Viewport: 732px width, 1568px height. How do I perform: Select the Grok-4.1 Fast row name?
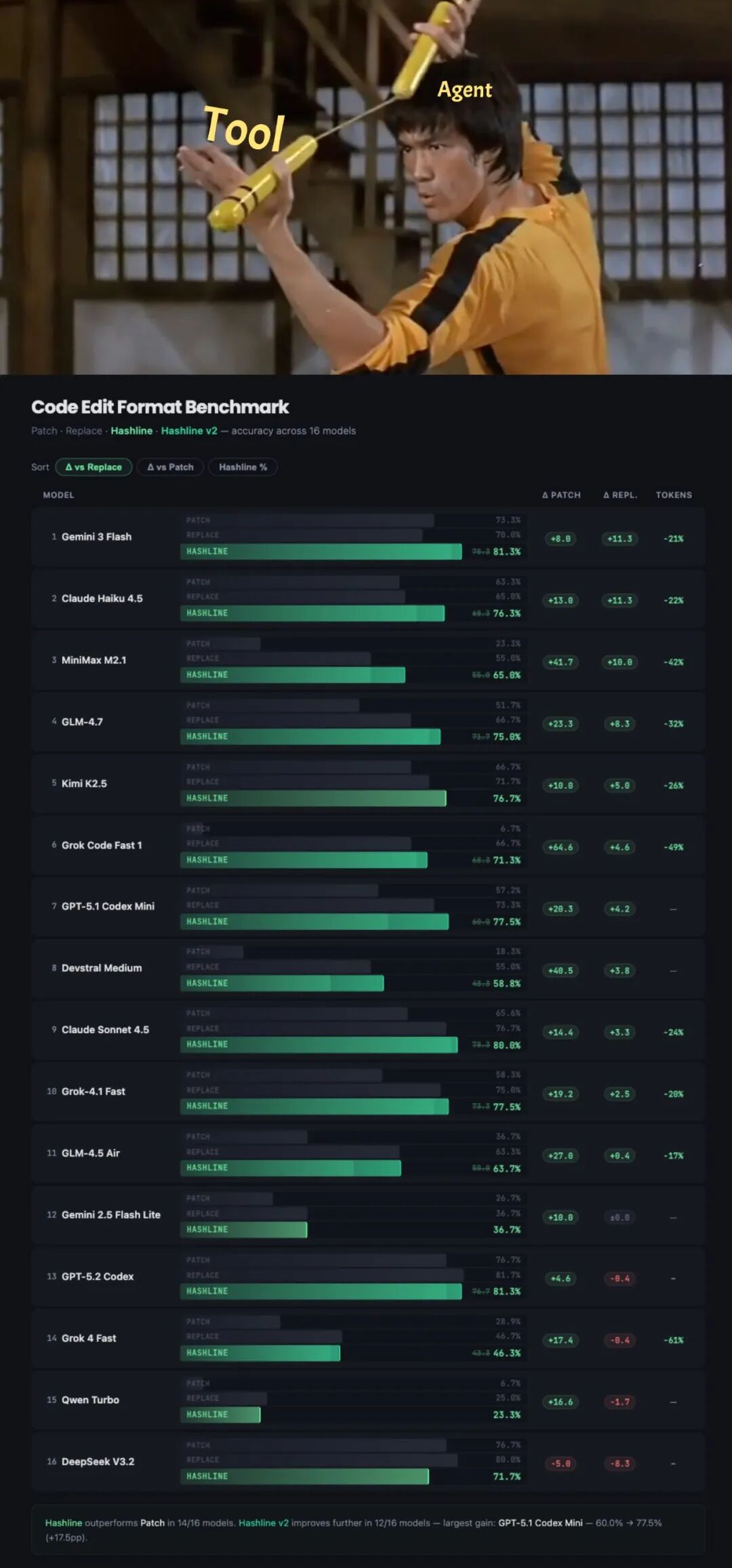pos(94,1091)
